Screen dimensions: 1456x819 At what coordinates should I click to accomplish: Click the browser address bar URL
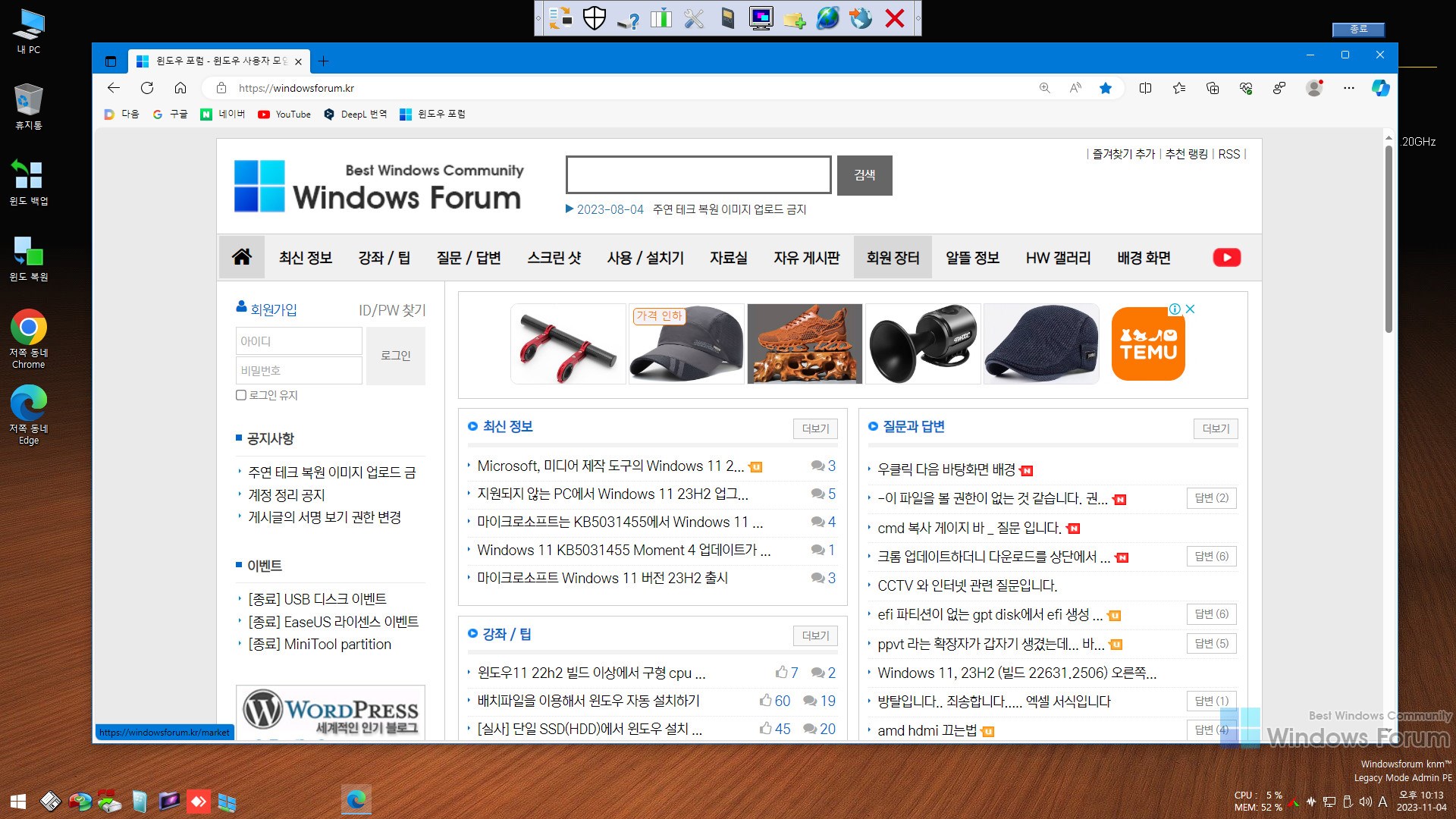pos(297,88)
